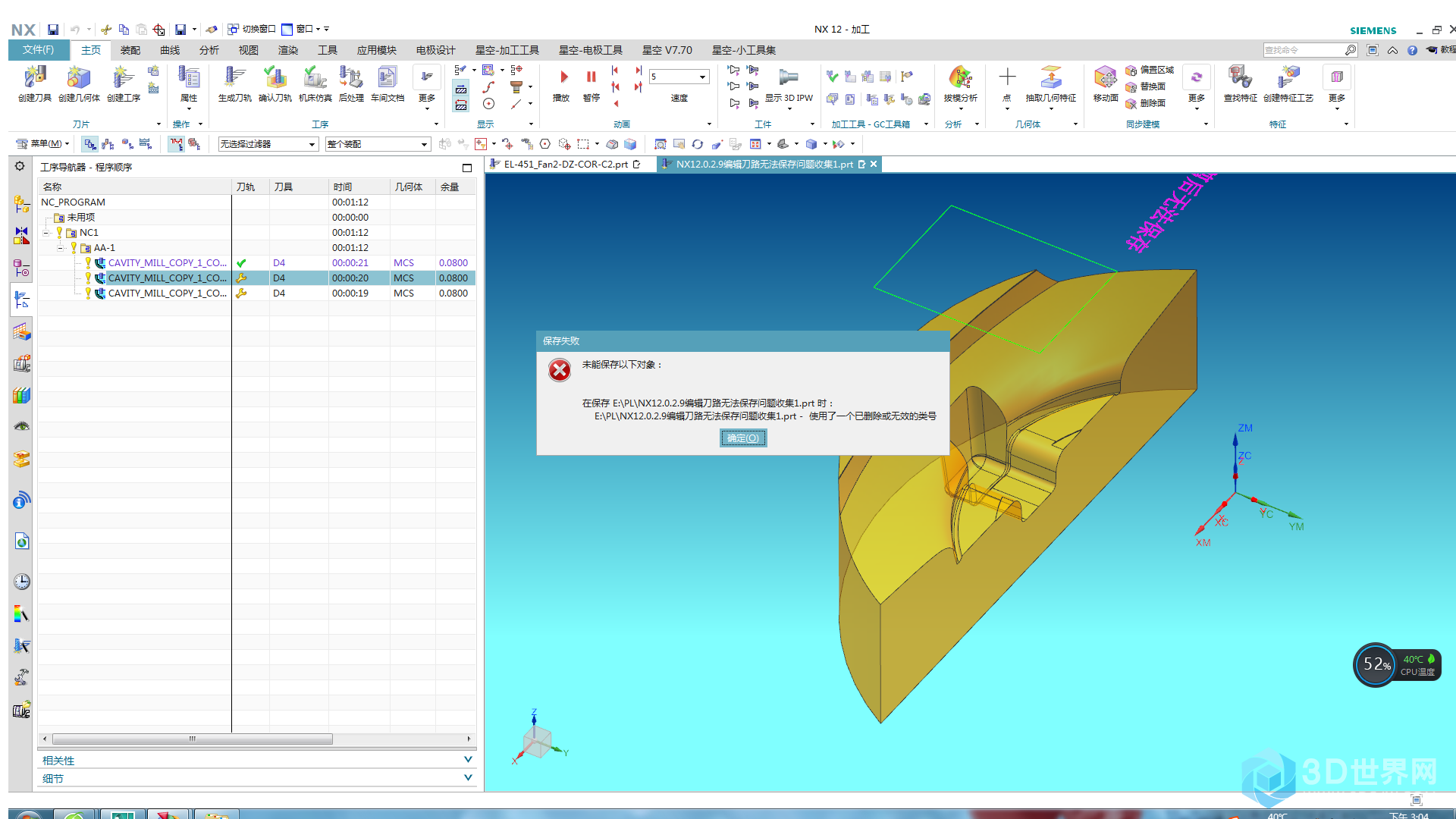
Task: Click the Undo arrow in quick access
Action: (x=75, y=30)
